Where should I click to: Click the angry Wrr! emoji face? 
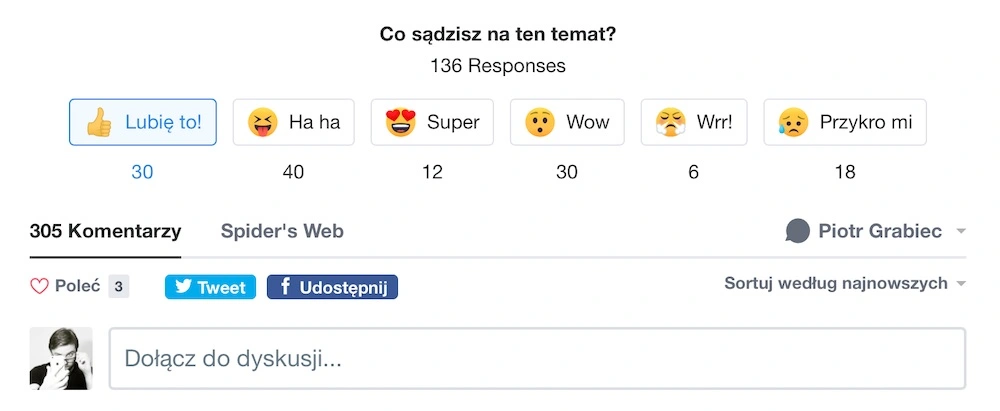(x=670, y=122)
